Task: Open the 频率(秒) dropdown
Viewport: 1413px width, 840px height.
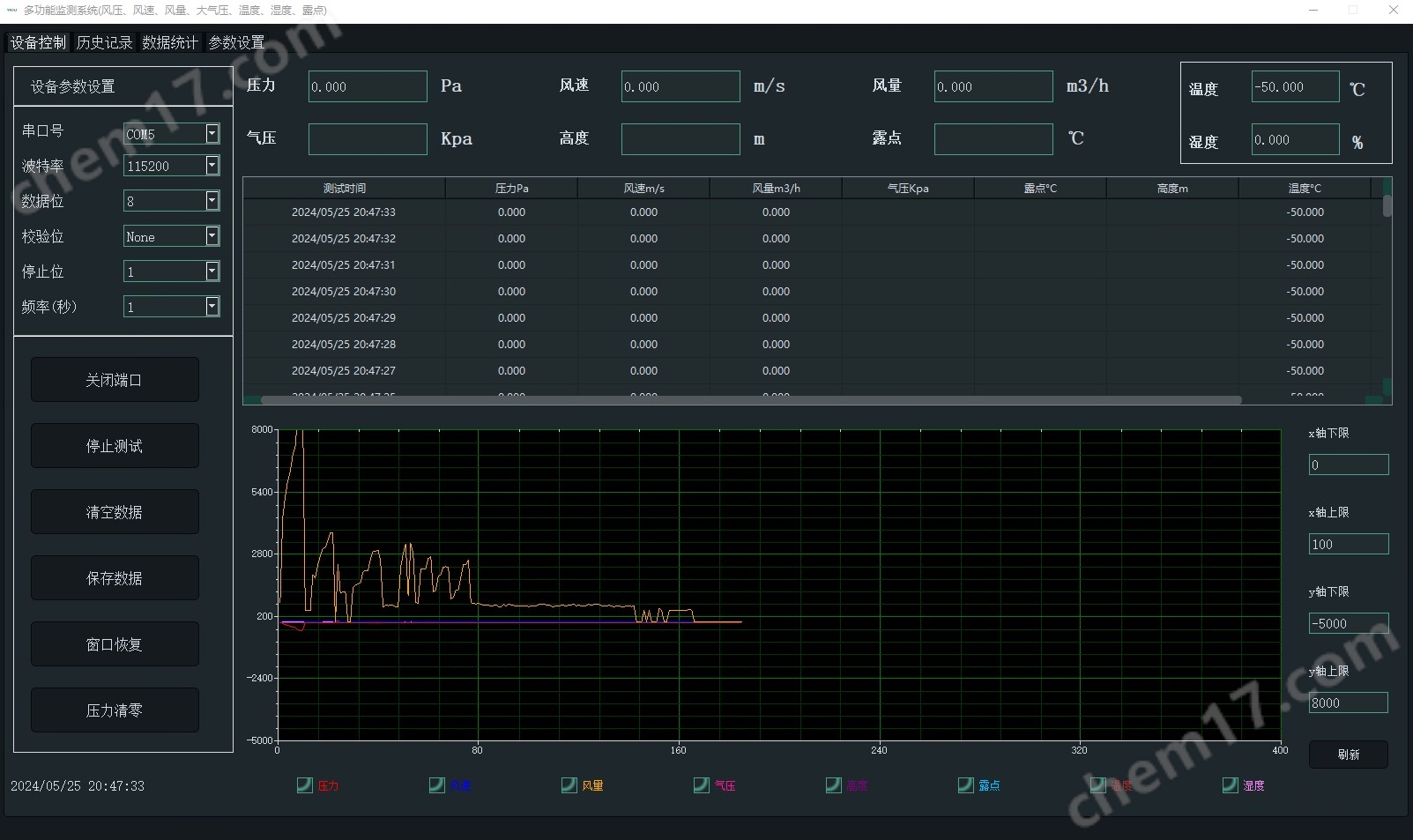Action: (x=212, y=307)
